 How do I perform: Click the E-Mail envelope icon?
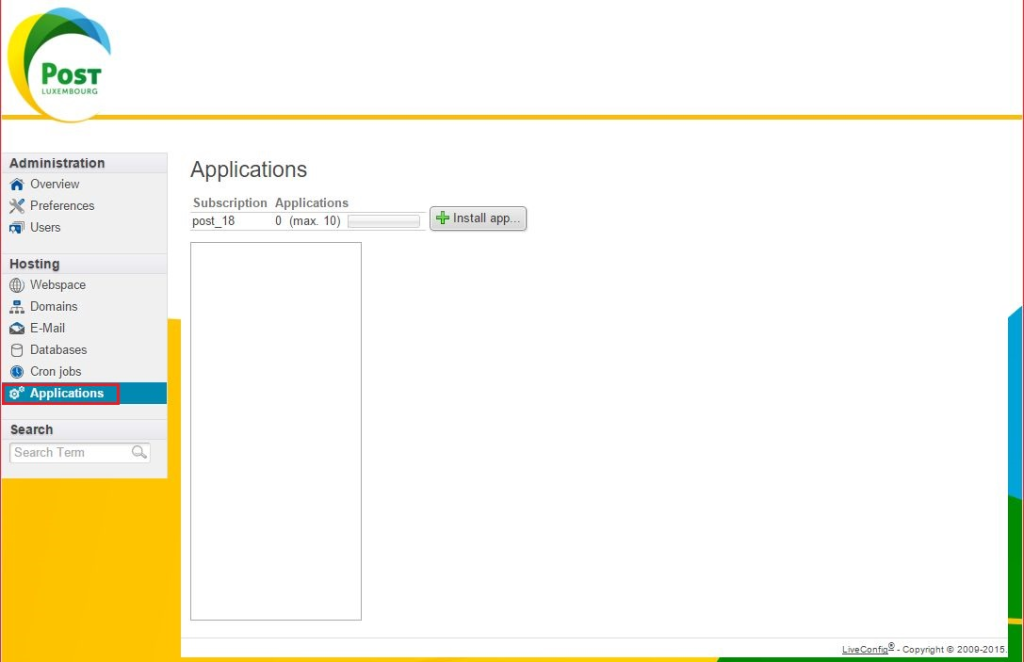pyautogui.click(x=17, y=328)
